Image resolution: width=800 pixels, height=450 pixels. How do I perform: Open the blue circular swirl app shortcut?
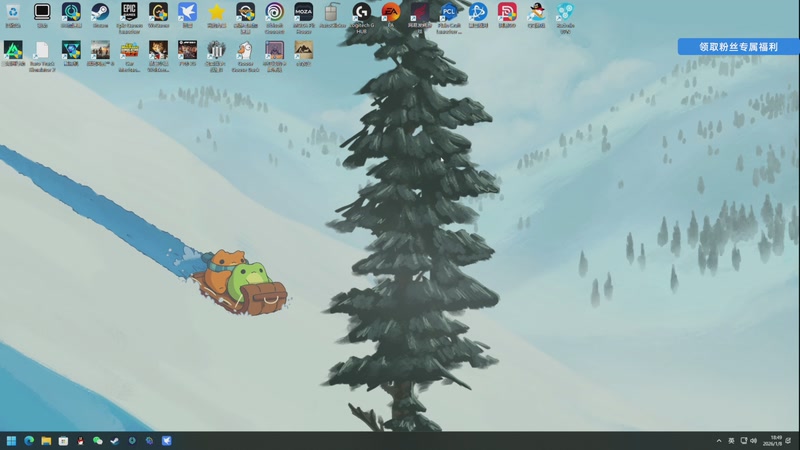pos(478,15)
